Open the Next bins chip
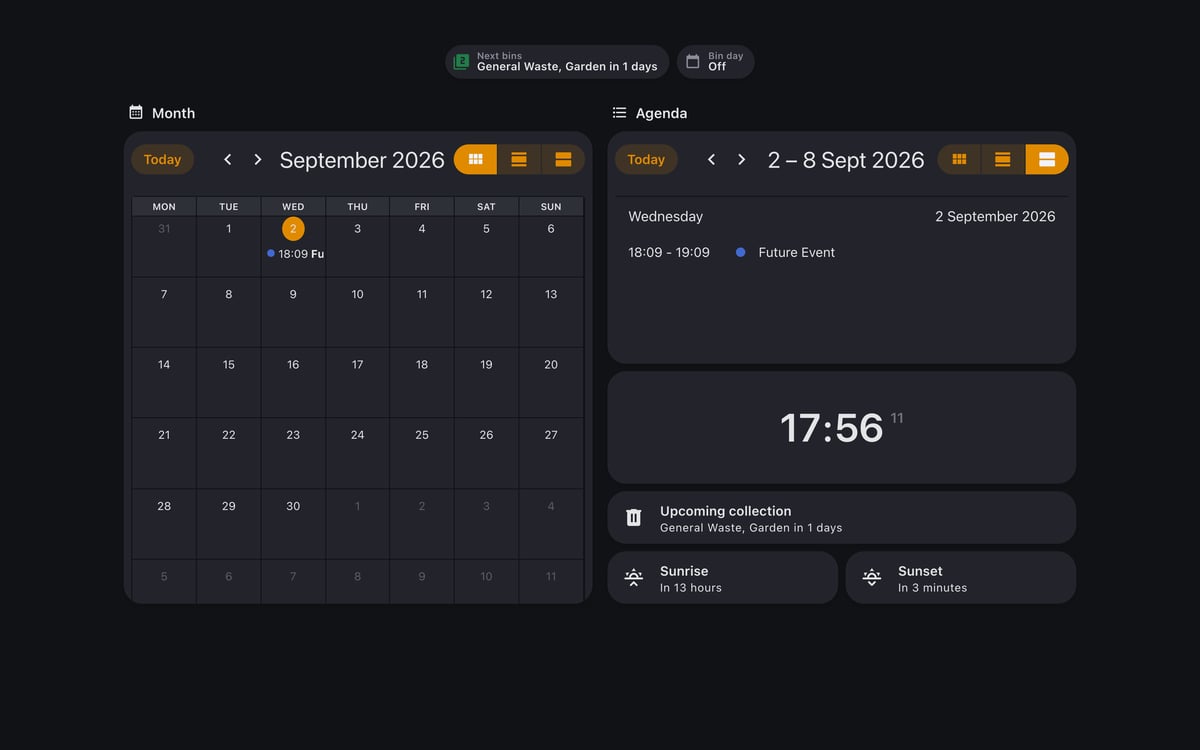This screenshot has height=750, width=1200. click(557, 62)
